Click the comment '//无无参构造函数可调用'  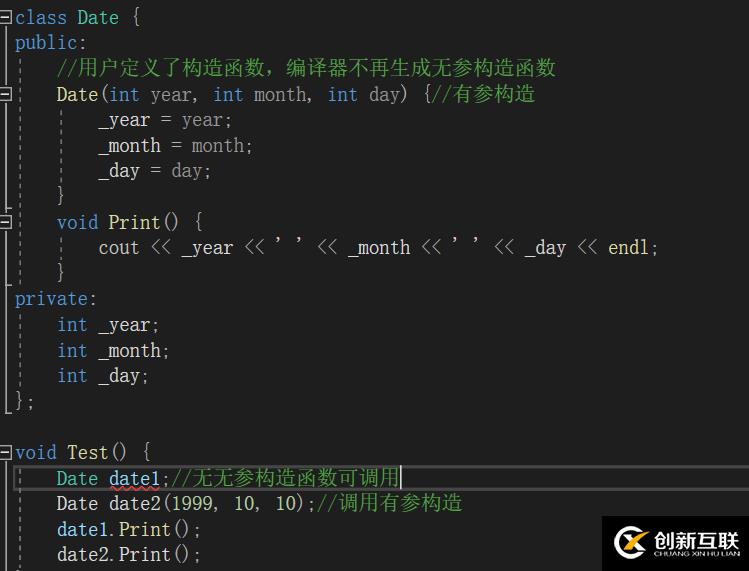(x=285, y=477)
